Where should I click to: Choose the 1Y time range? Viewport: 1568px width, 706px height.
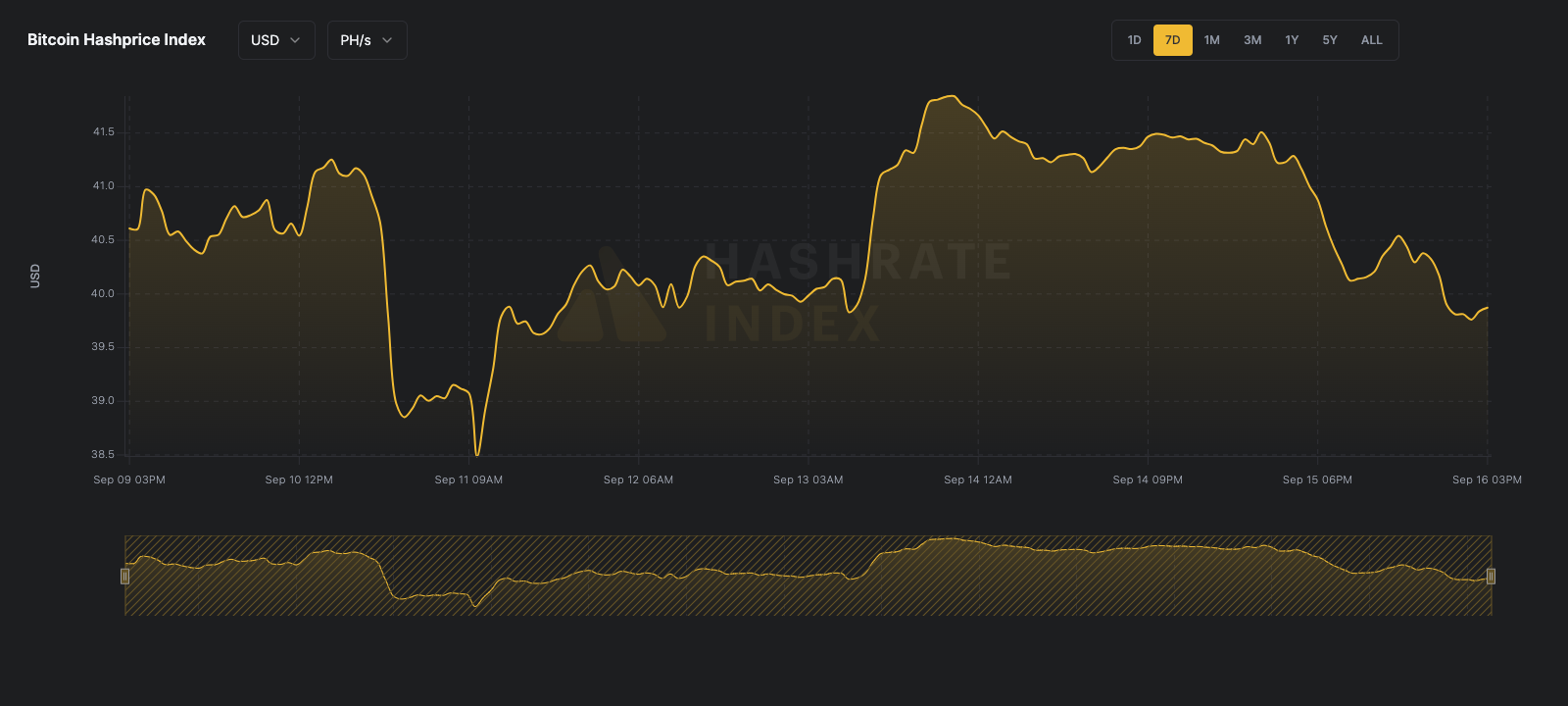point(1292,40)
